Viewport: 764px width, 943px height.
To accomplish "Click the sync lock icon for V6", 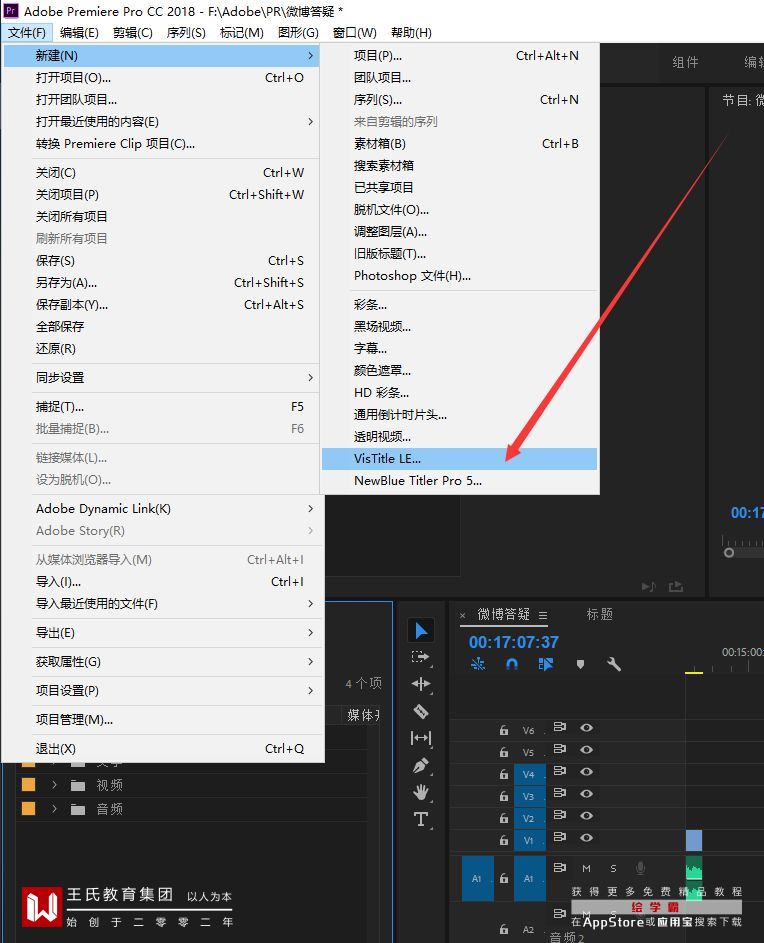I will click(x=559, y=727).
